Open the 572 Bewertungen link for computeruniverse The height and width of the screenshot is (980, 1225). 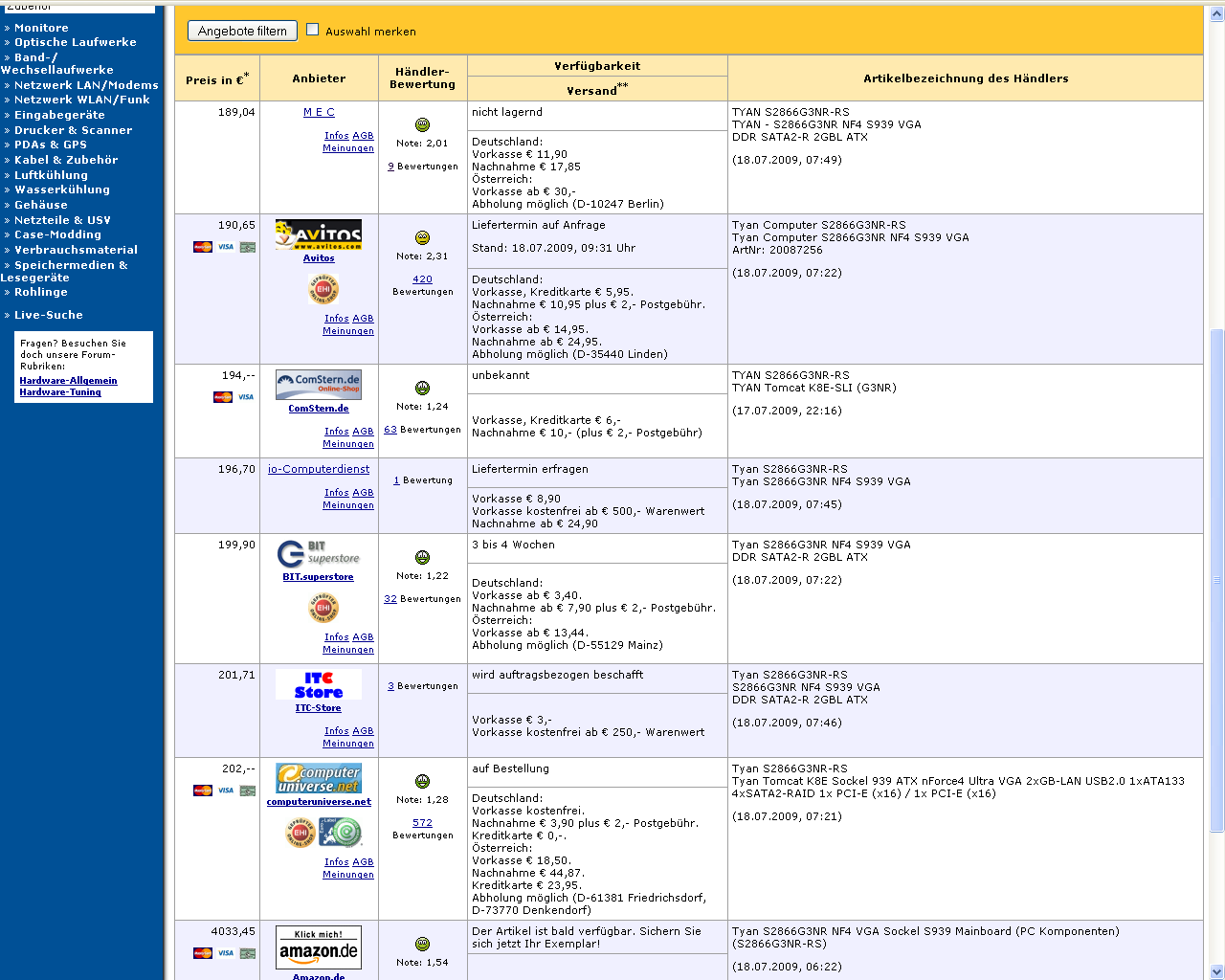point(422,823)
